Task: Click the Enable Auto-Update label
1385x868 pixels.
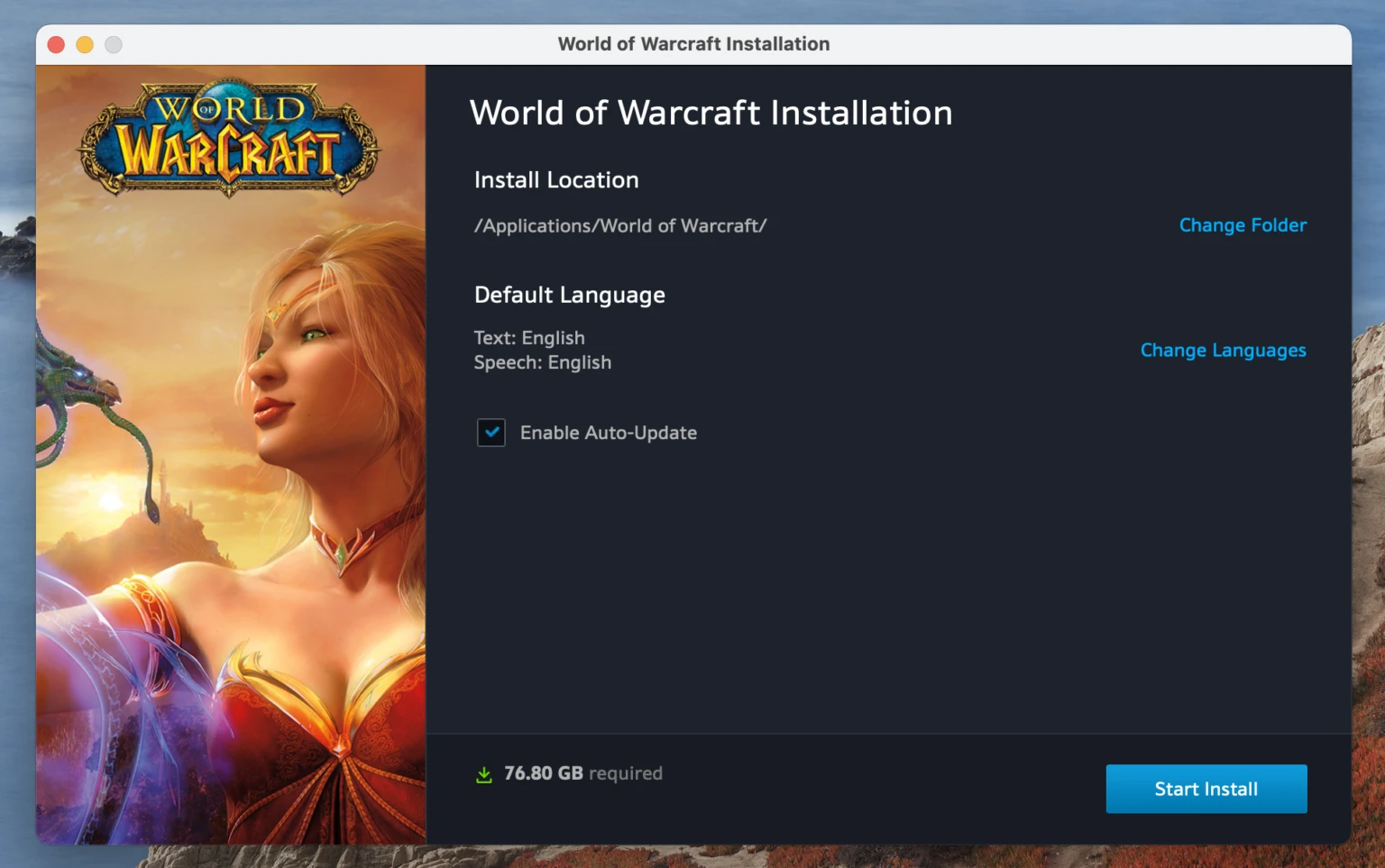Action: (609, 433)
